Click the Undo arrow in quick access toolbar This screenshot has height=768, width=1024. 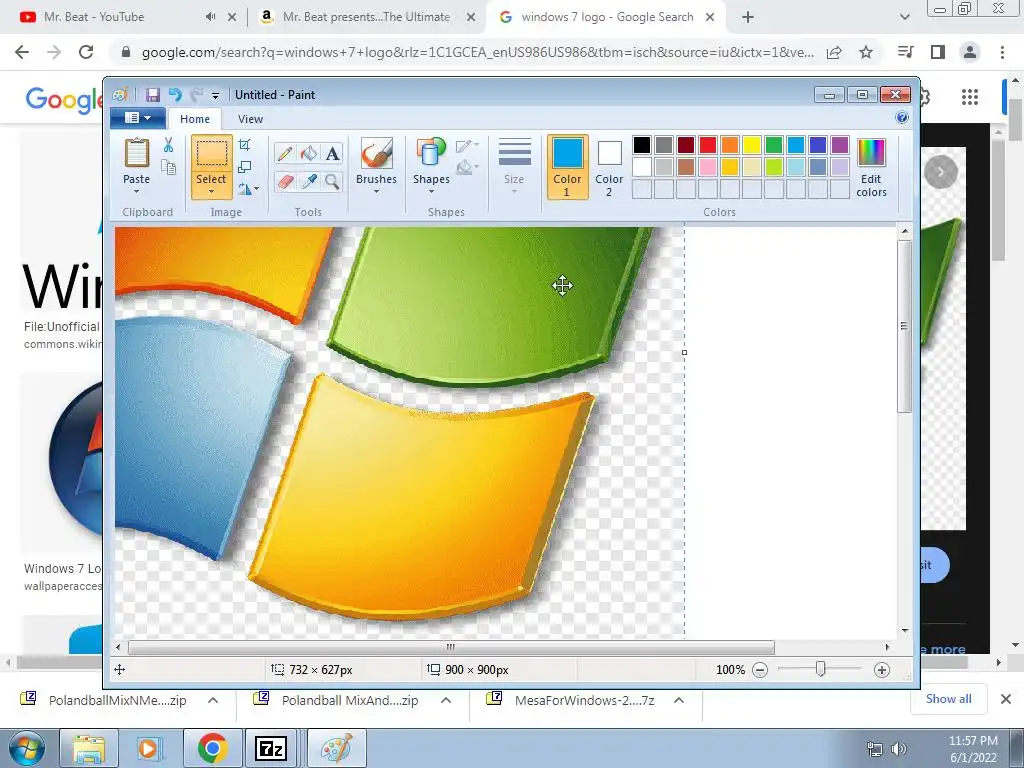coord(175,95)
